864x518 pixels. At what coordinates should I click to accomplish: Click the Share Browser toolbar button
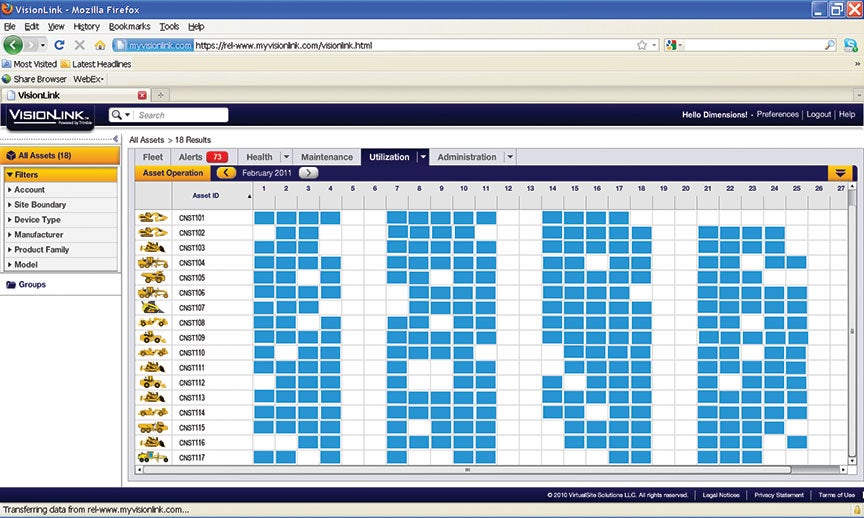pos(34,79)
